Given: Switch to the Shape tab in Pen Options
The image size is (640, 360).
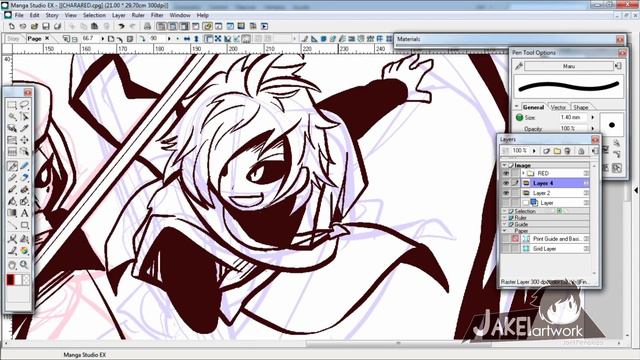Looking at the screenshot, I should click(x=580, y=107).
